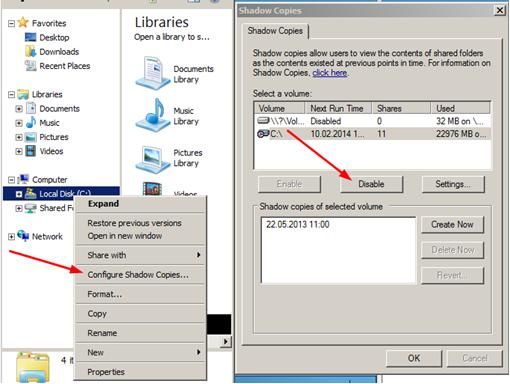
Task: Select Configure Shadow Copies... menu item
Action: point(140,275)
